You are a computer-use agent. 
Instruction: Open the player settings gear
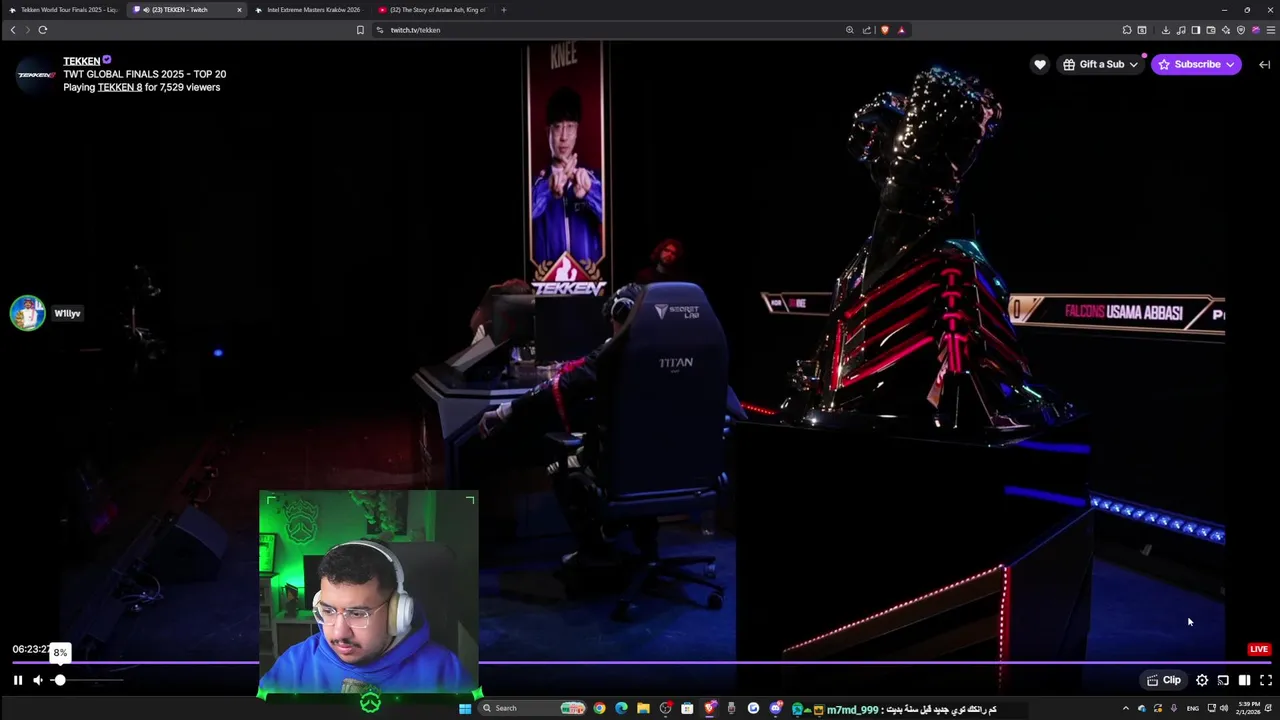[x=1202, y=680]
